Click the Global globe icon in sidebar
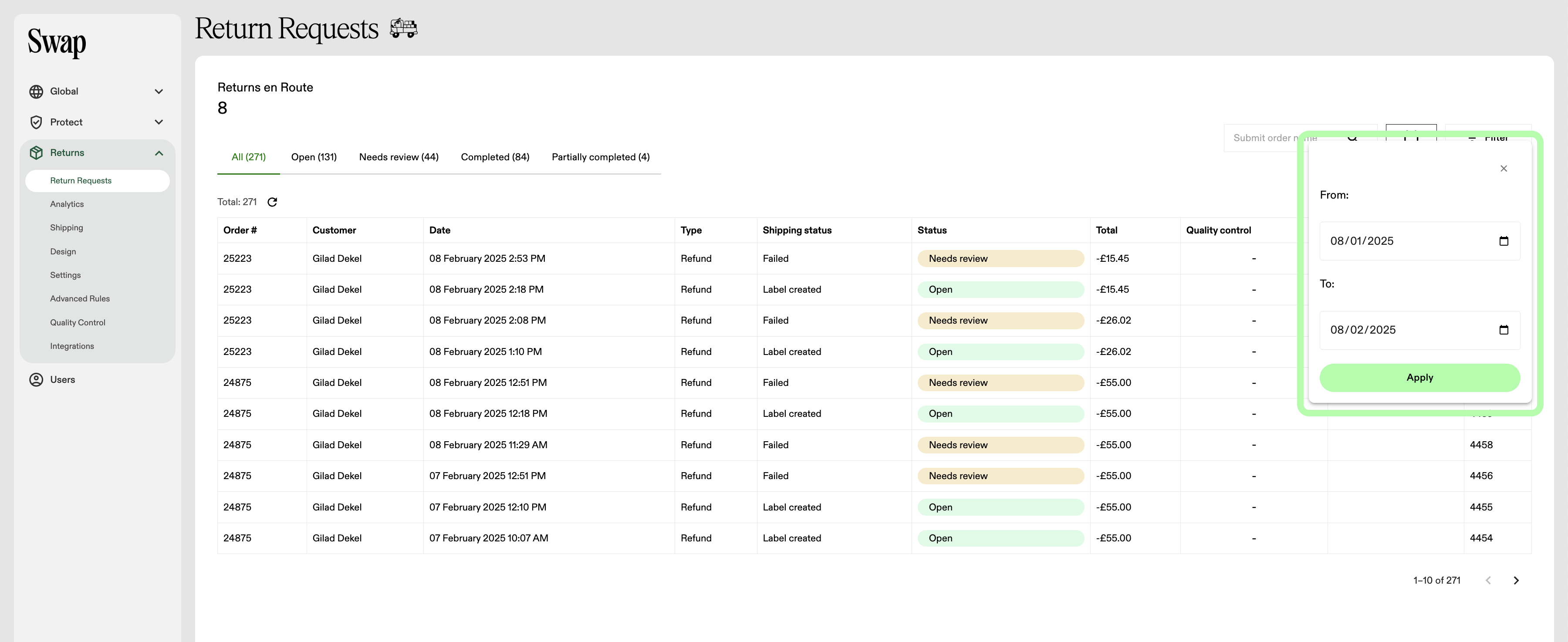 point(36,91)
